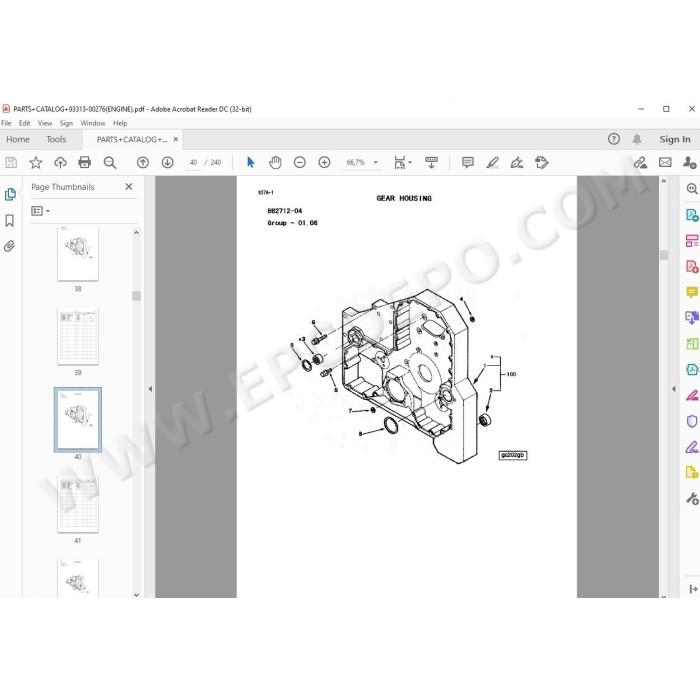700x700 pixels.
Task: Select page 39 thumbnail
Action: 78,336
